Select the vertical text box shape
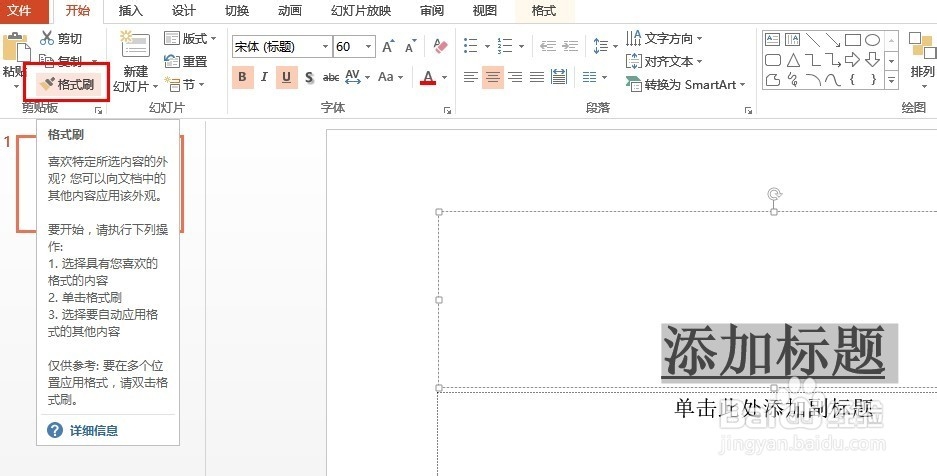 point(792,40)
